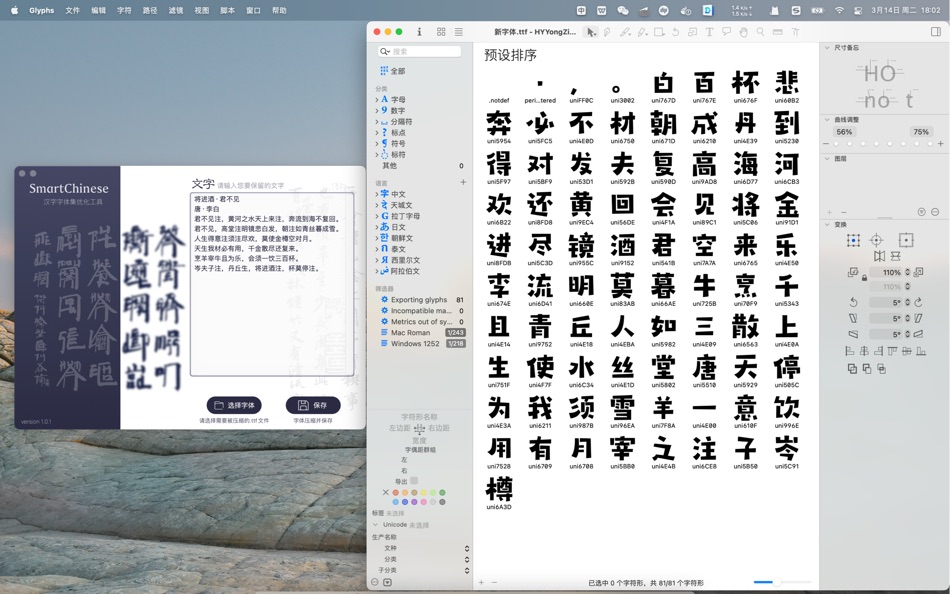Toggle the scale proportion lock icon
Screen dimensions: 950x594
[864, 278]
